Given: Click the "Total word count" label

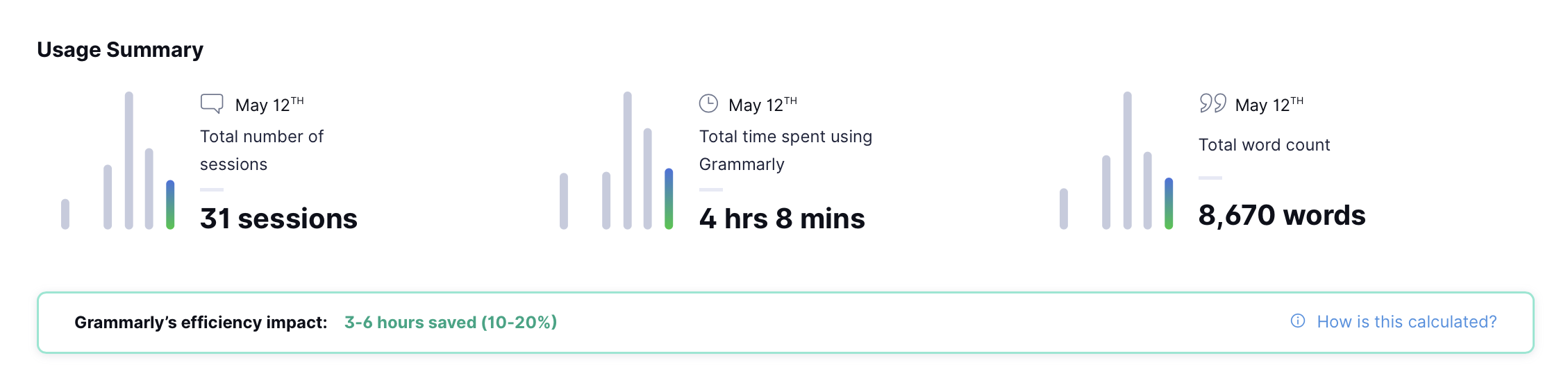Looking at the screenshot, I should click(1264, 145).
